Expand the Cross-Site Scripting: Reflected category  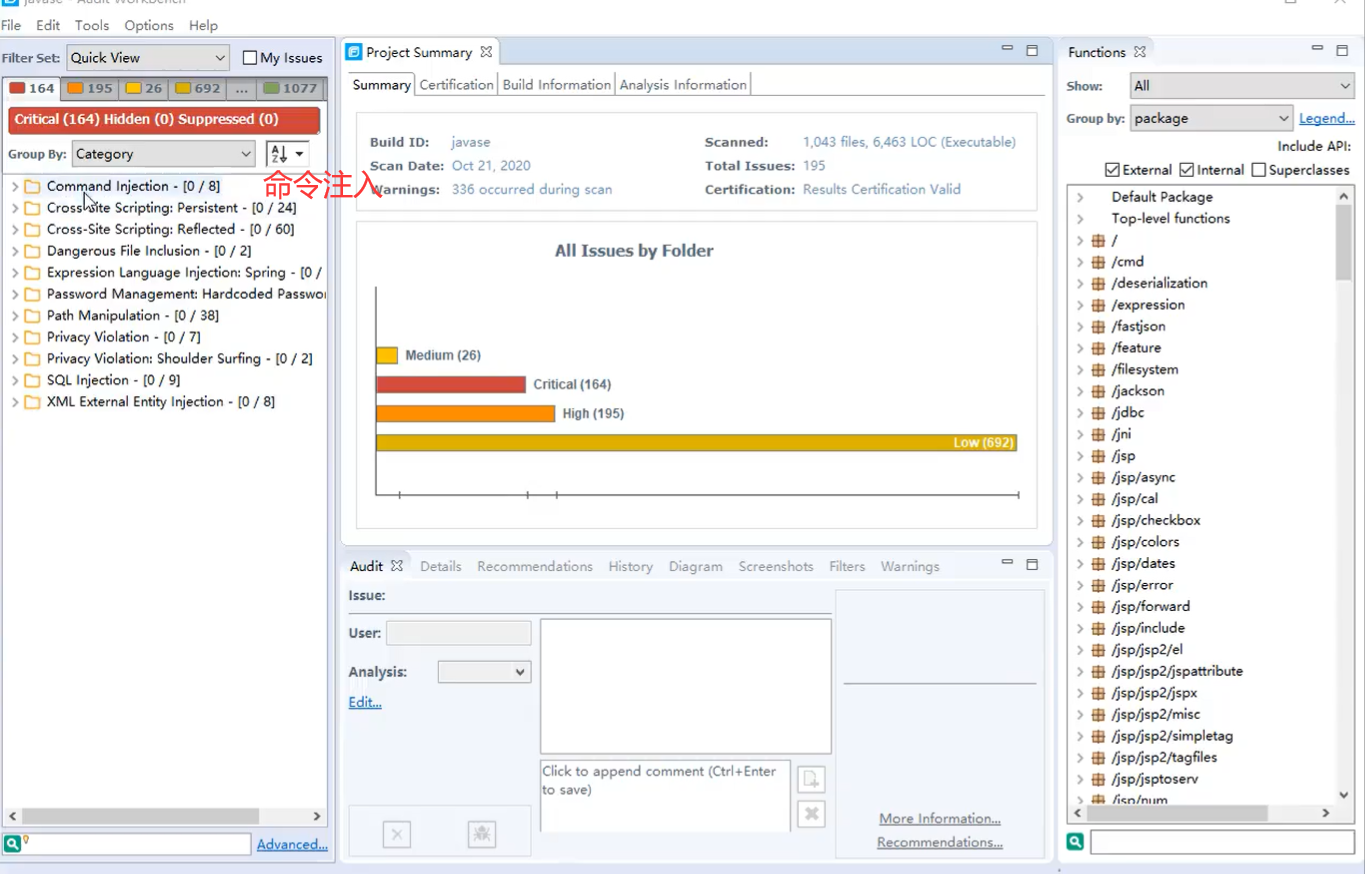tap(15, 230)
